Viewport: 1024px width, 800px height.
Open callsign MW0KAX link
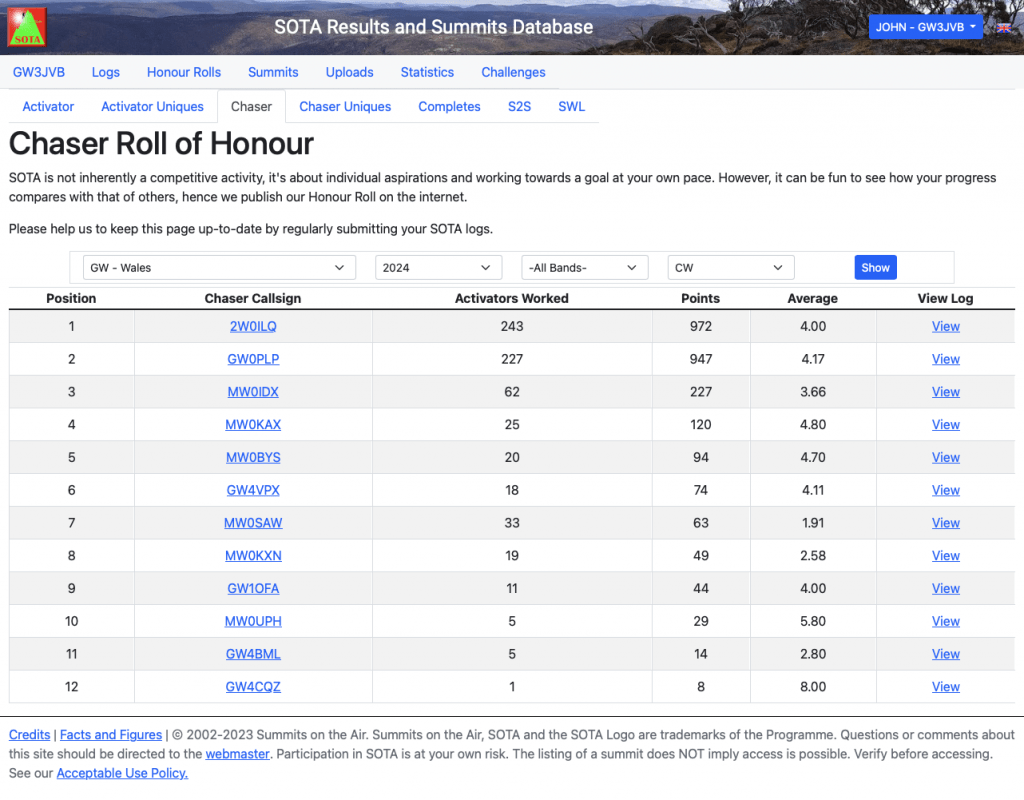[253, 424]
